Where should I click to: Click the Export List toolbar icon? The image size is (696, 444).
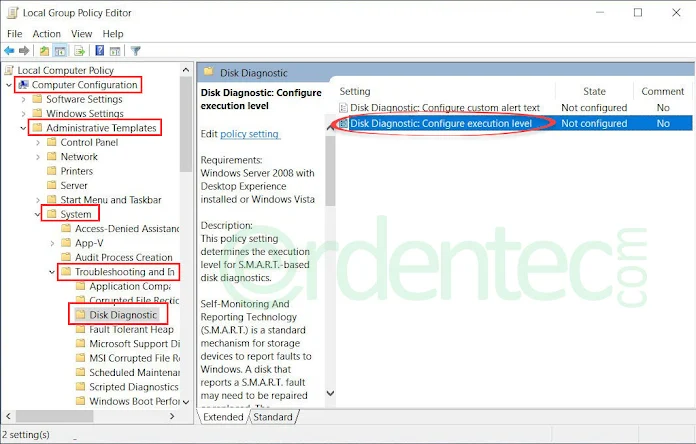click(x=79, y=51)
